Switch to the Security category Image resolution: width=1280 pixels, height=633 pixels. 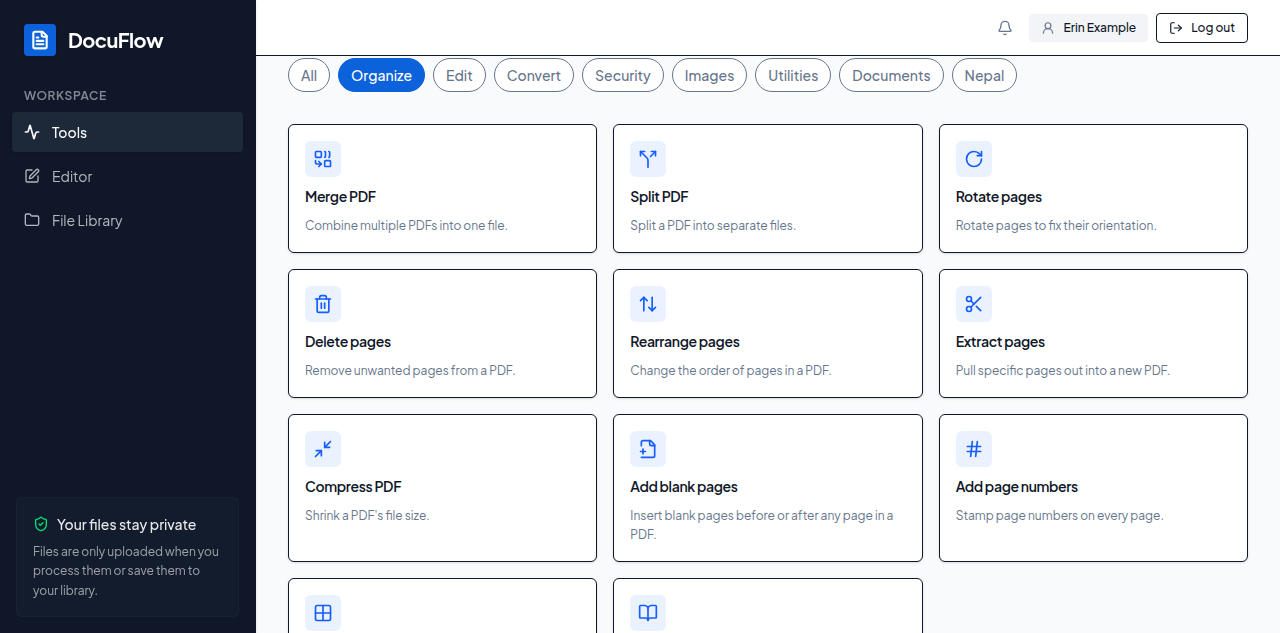[x=623, y=75]
